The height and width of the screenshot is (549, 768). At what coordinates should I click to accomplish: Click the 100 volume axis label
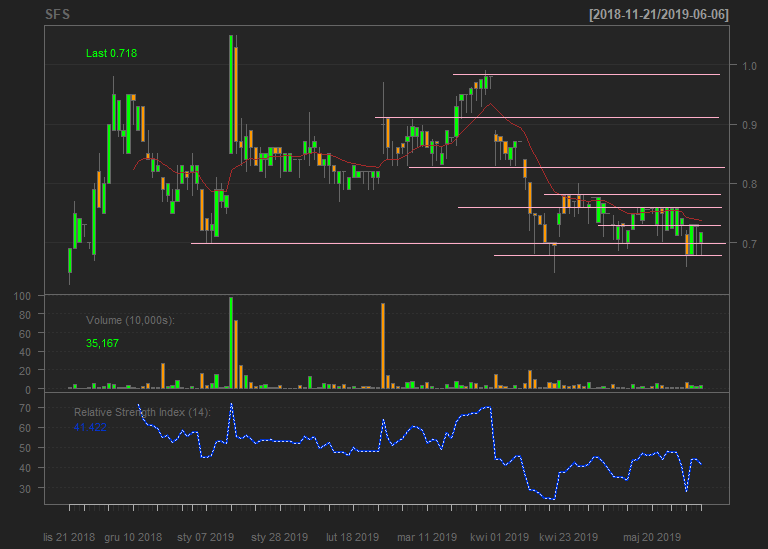pos(22,296)
